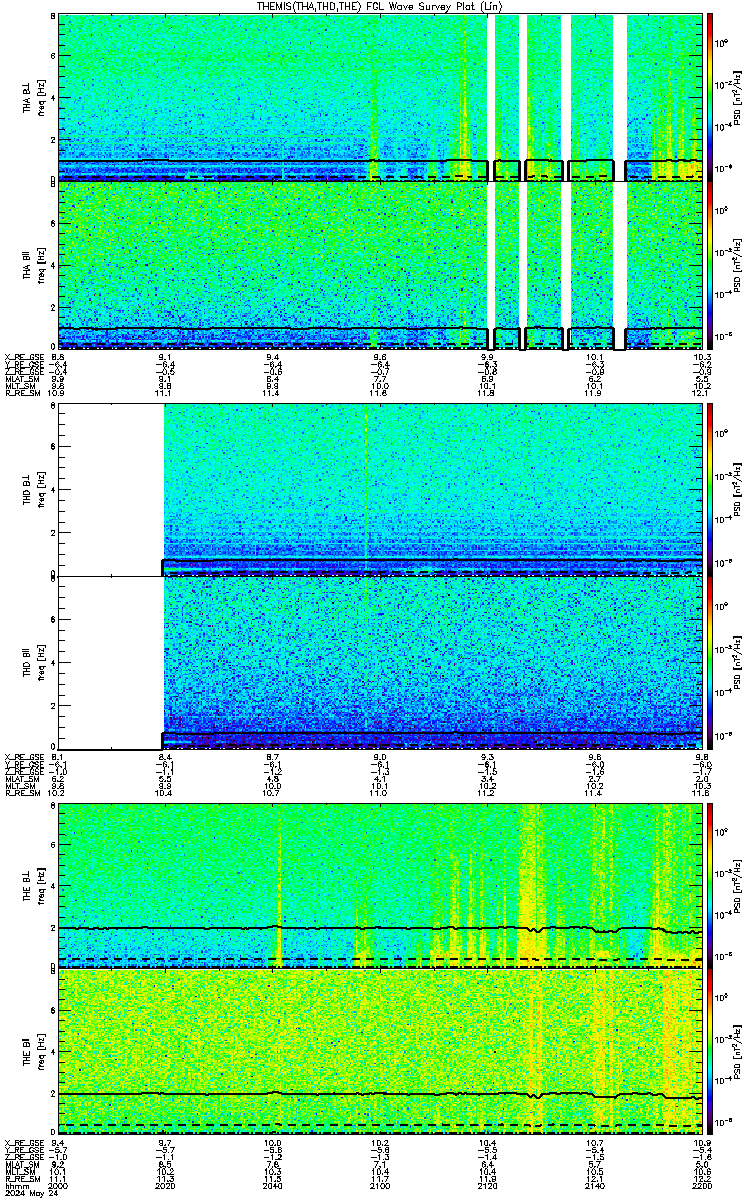Screen dimensions: 750x1200
Task: Click the time label 2000 on bottom axis
Action: (x=58, y=1187)
